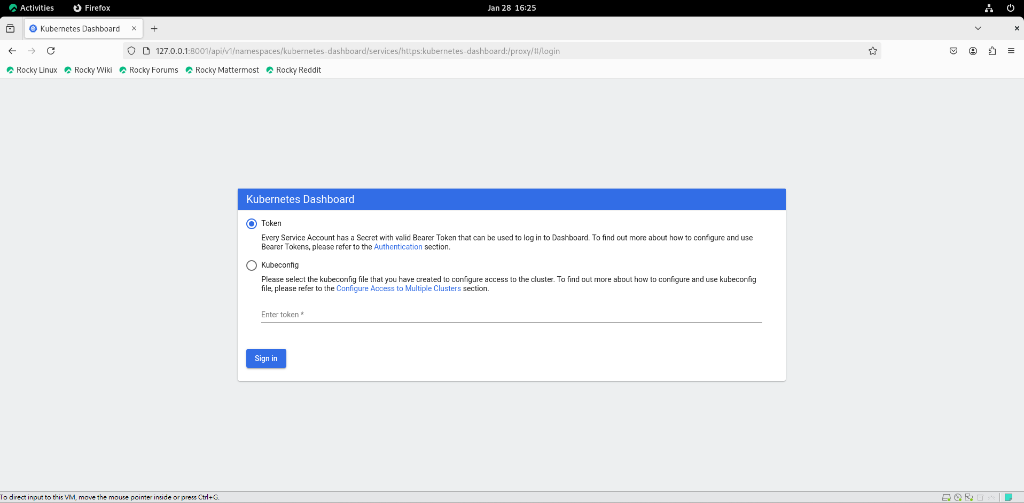Viewport: 1024px width, 503px height.
Task: Go back with the browser back arrow
Action: point(12,51)
